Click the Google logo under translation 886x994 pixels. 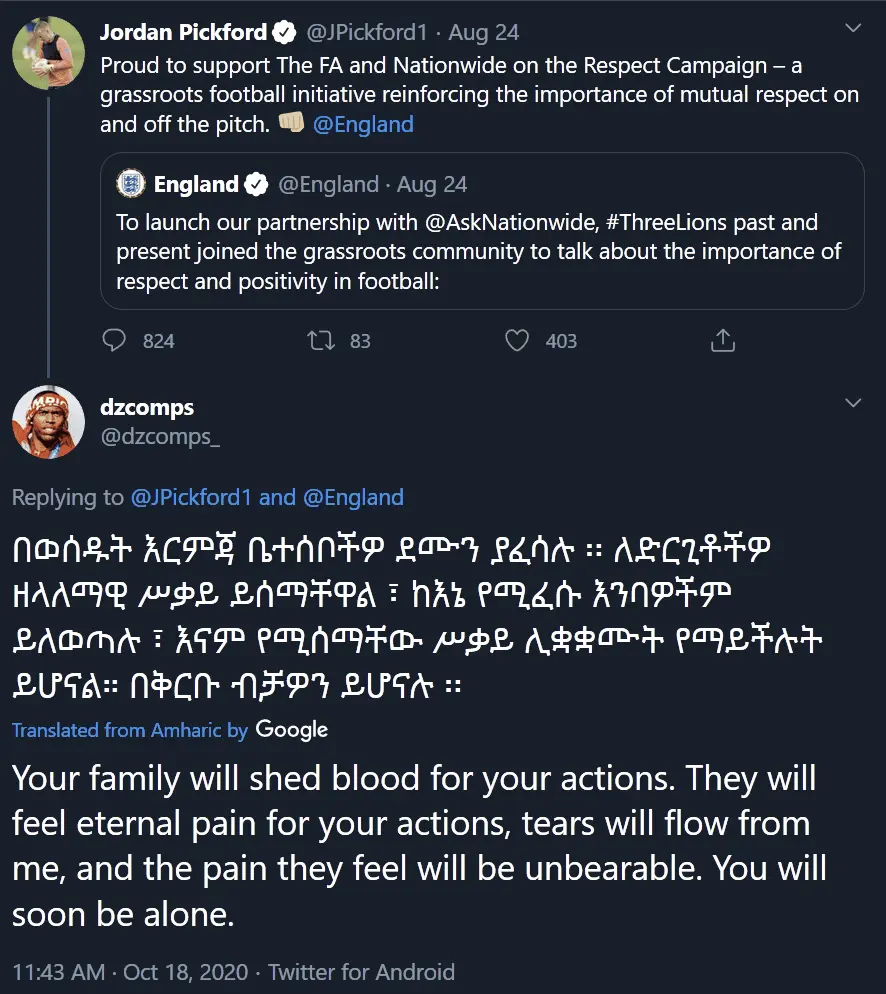tap(291, 730)
